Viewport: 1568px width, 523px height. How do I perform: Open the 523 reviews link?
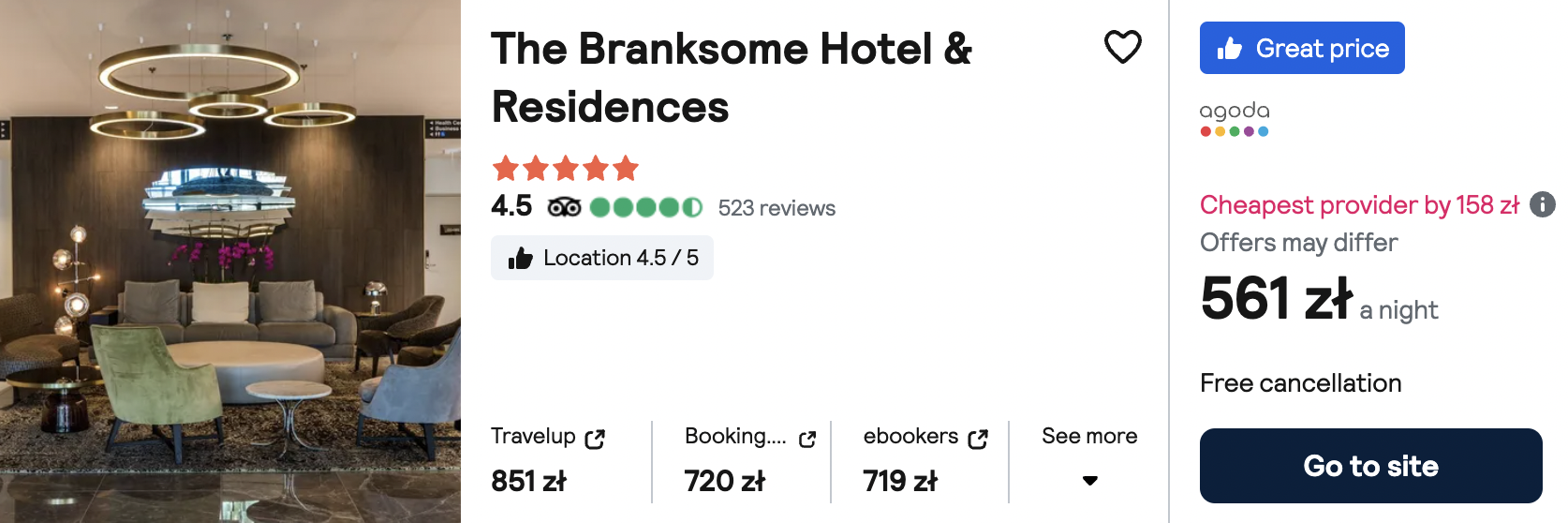[777, 208]
